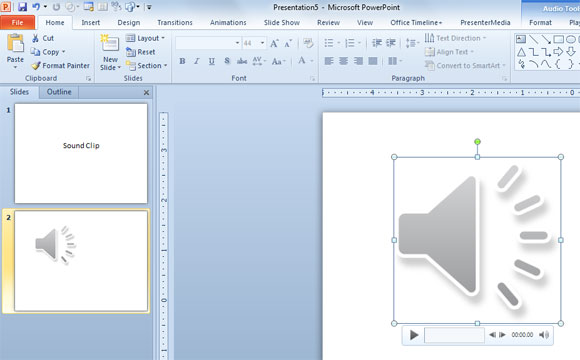Toggle text Shadow formatting
This screenshot has width=580, height=360.
tap(227, 61)
